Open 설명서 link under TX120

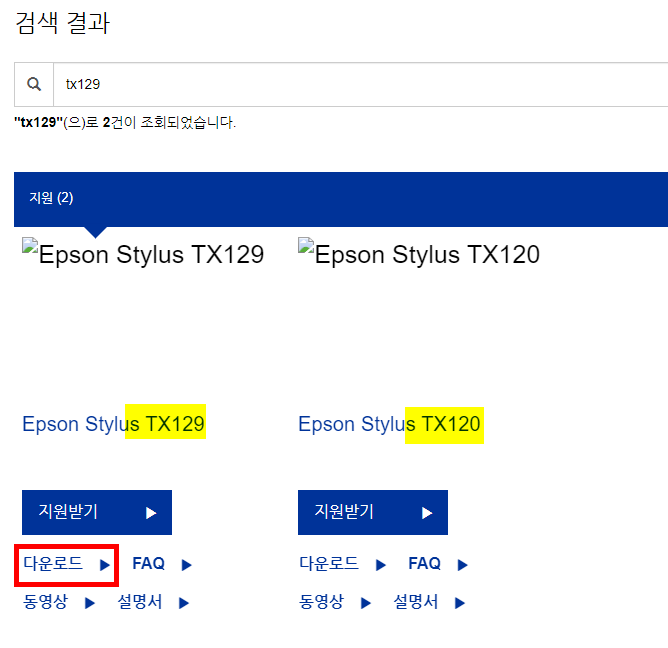click(x=429, y=602)
